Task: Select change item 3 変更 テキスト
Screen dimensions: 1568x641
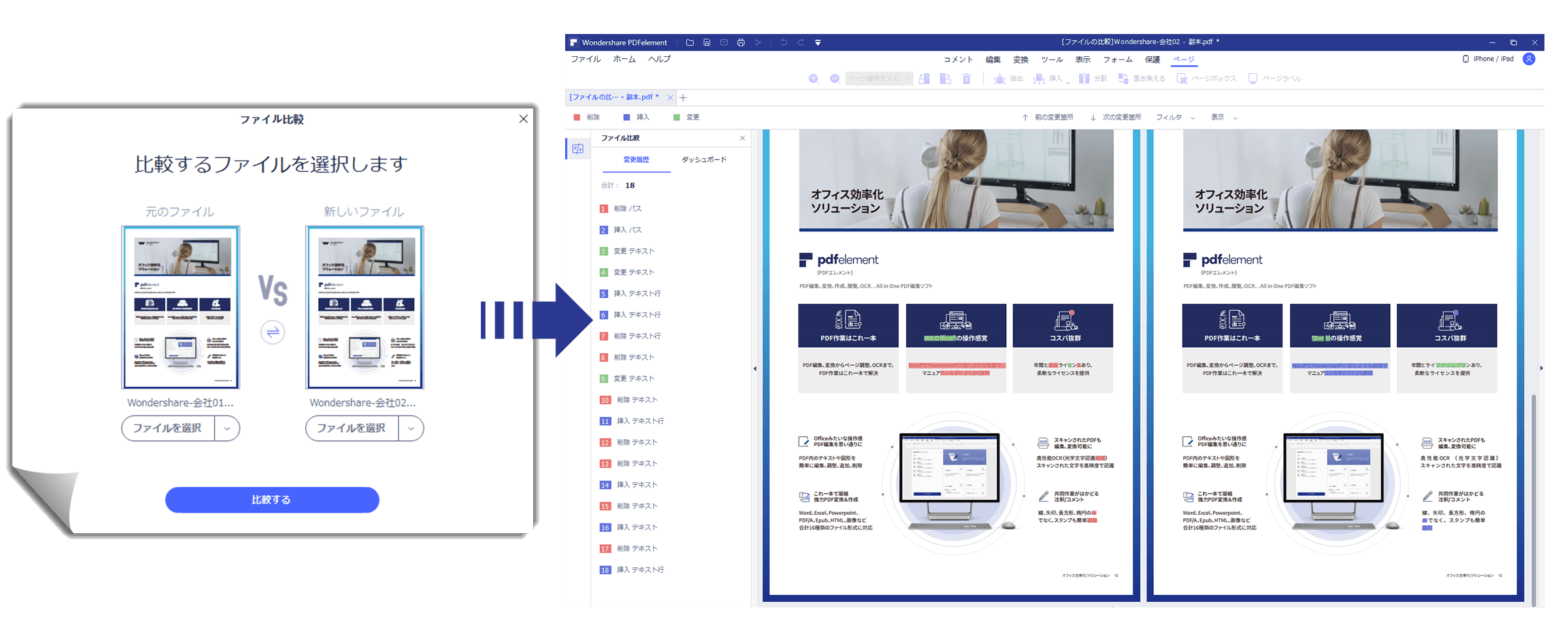Action: click(627, 252)
